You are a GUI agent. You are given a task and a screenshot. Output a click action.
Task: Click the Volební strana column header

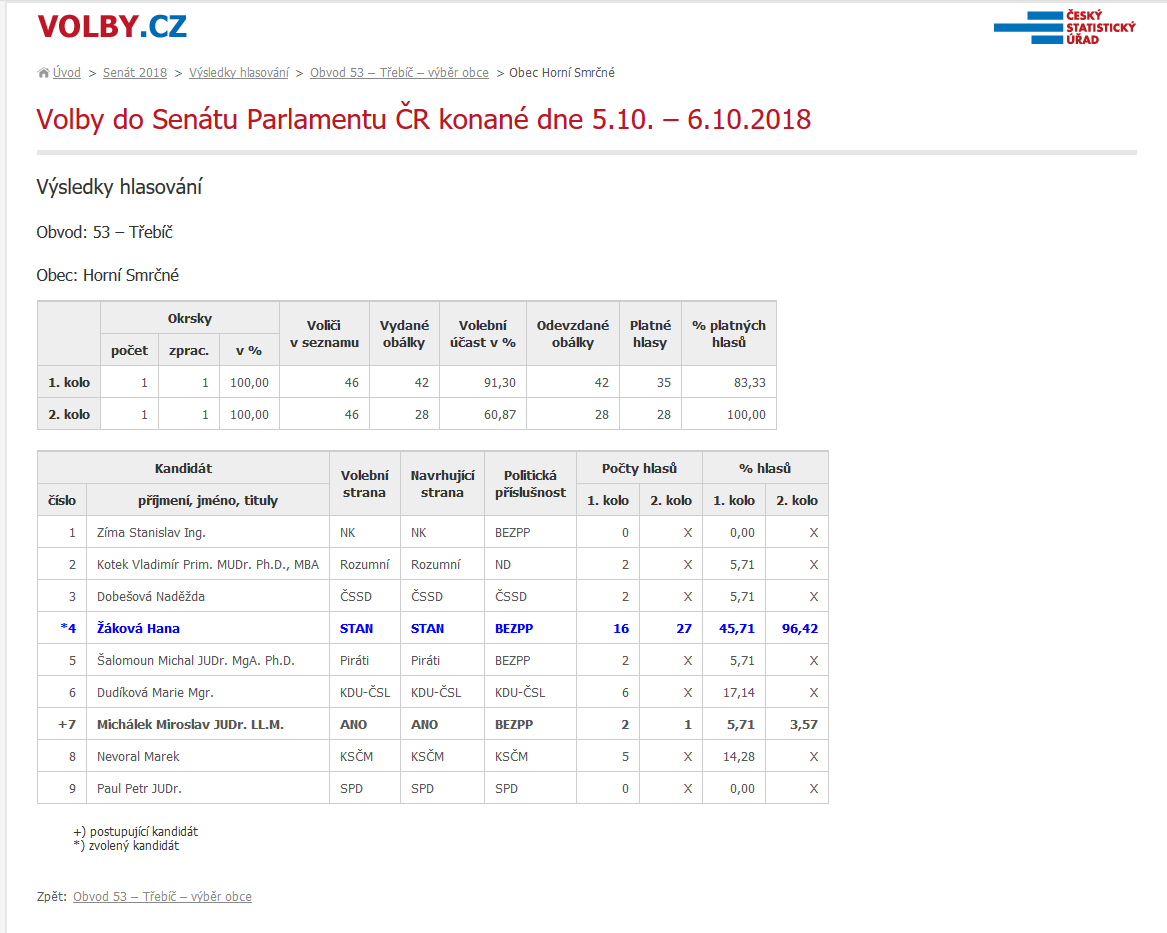point(364,484)
